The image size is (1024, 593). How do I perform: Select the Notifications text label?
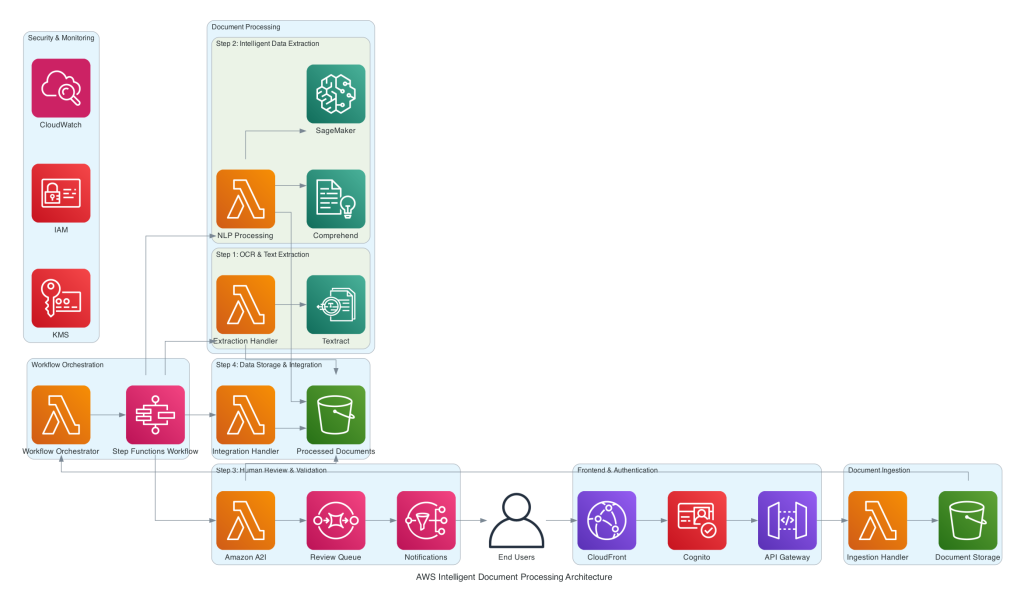[426, 557]
